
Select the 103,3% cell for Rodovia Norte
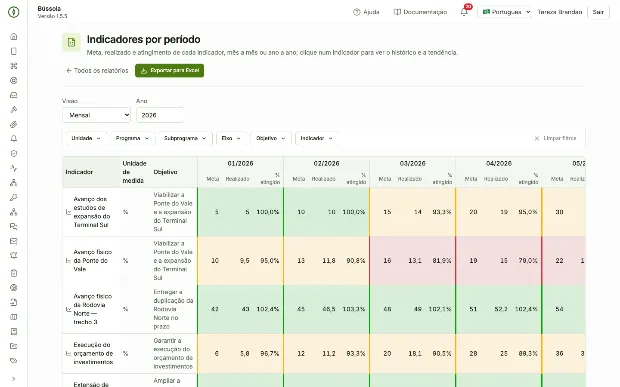click(354, 309)
